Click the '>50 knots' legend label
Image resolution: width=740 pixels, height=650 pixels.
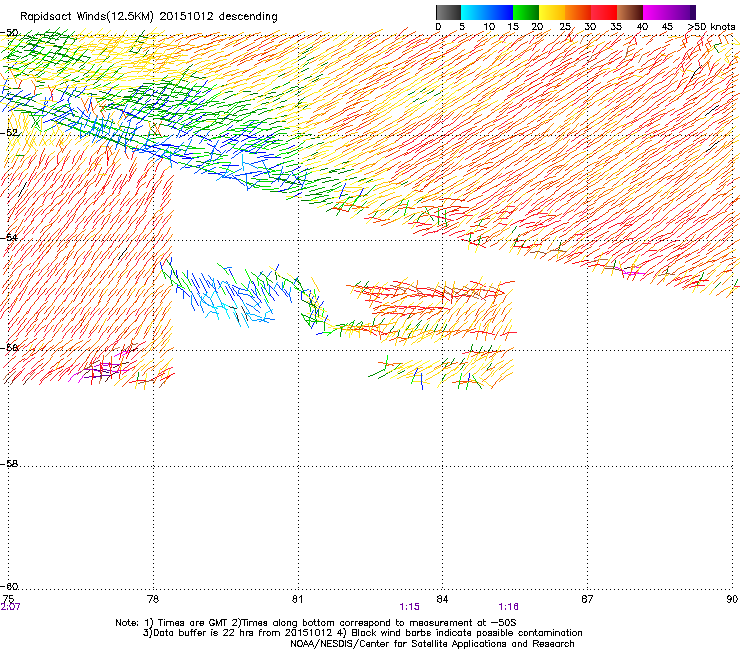(711, 27)
